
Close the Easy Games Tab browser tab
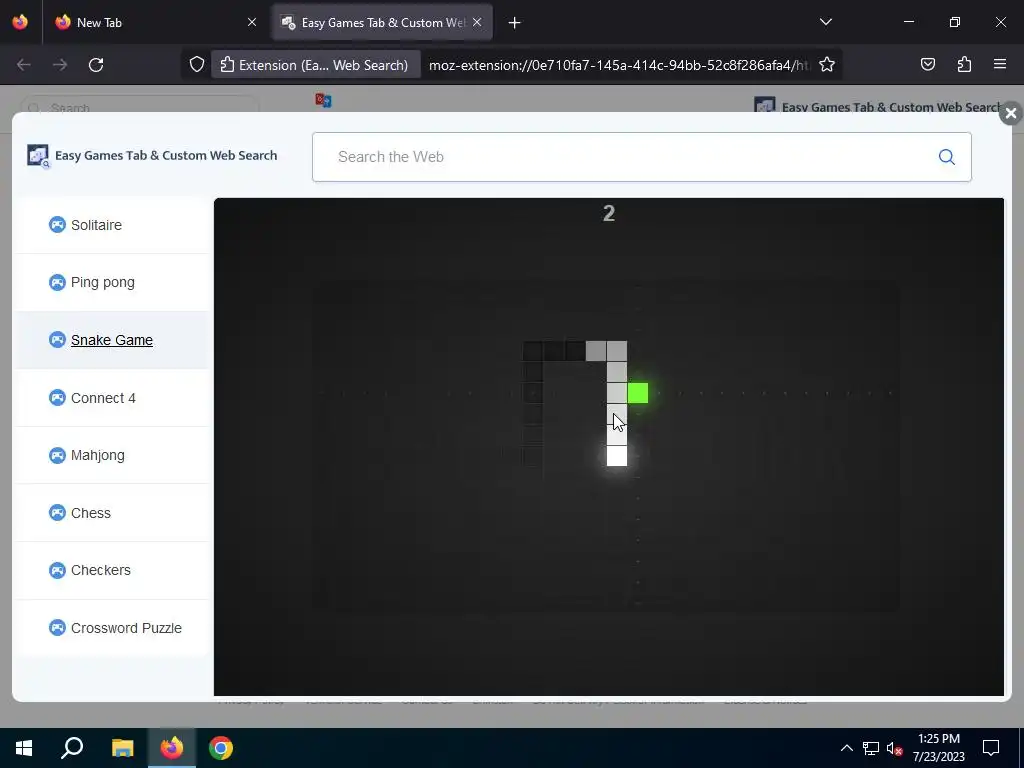point(477,22)
